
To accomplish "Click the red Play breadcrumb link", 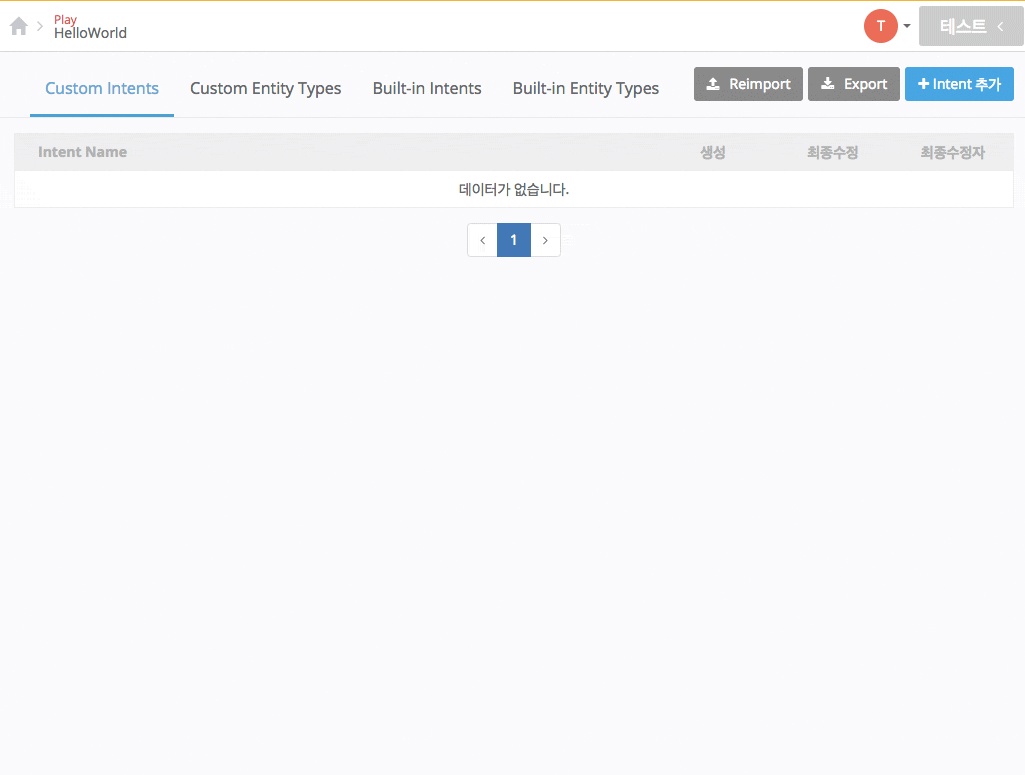I will [65, 19].
